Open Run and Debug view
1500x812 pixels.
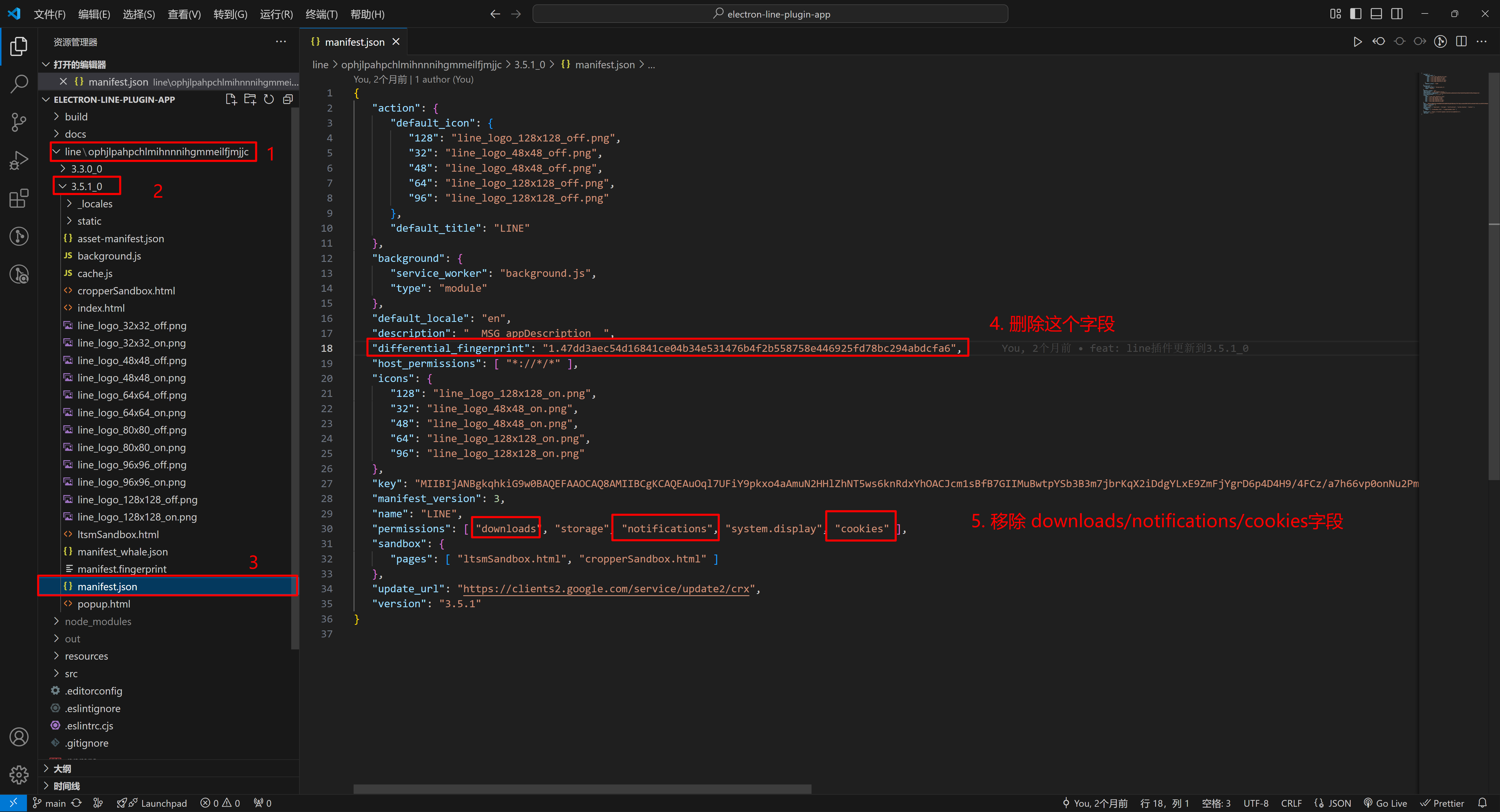(x=19, y=160)
